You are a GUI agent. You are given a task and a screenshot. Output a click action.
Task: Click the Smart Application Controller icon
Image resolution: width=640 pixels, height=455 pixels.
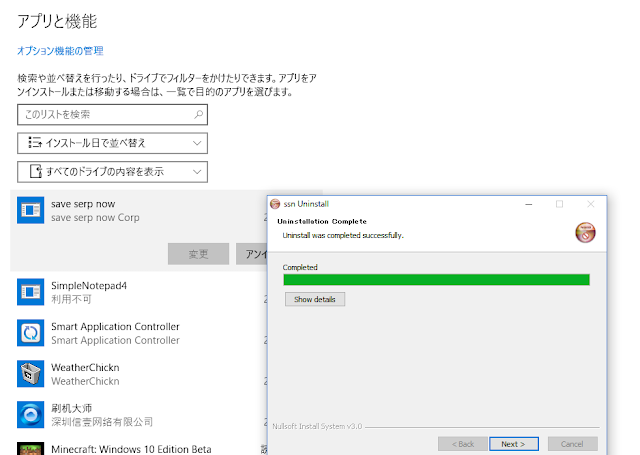[x=31, y=333]
